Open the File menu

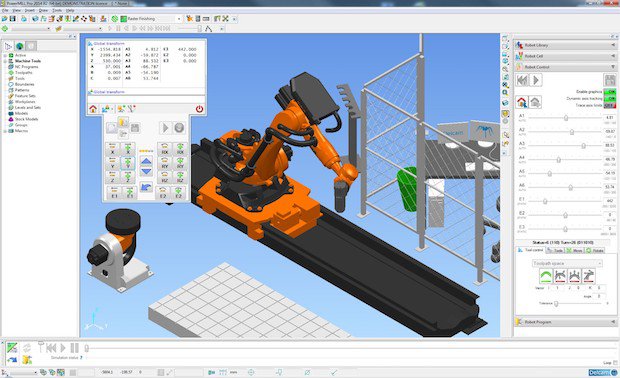5,10
